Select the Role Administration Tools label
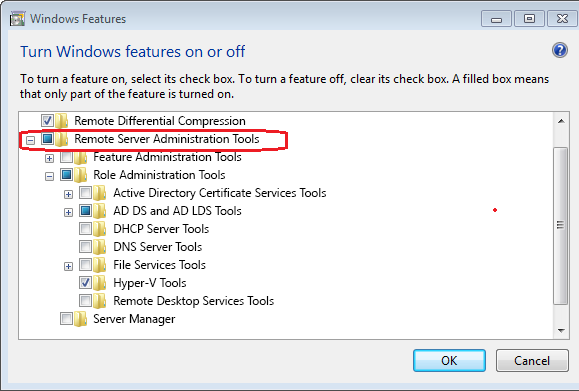 click(159, 175)
